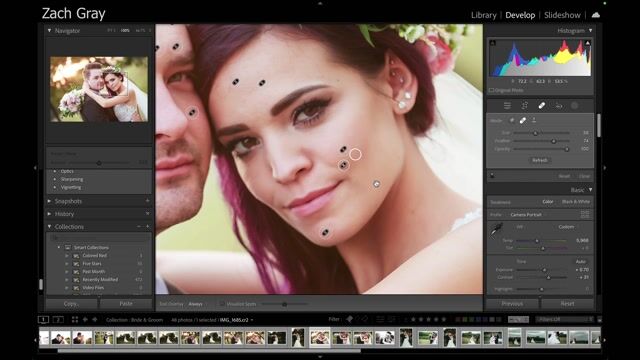Viewport: 640px width, 360px height.
Task: Choose the Clone stamp healing mode icon
Action: point(533,120)
